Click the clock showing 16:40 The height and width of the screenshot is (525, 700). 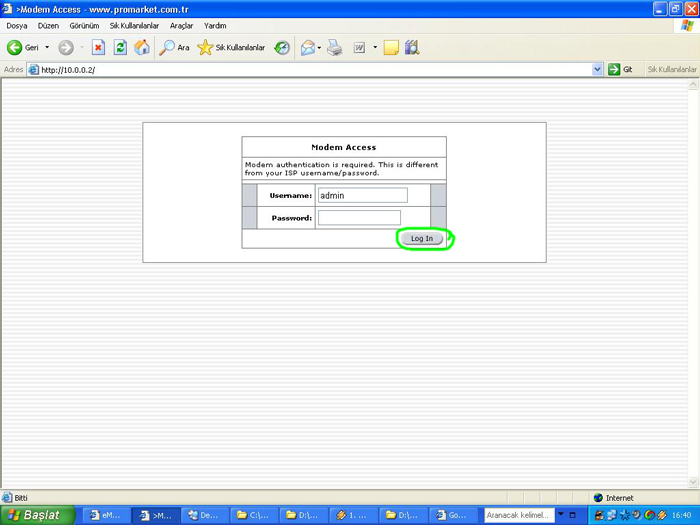coord(681,515)
